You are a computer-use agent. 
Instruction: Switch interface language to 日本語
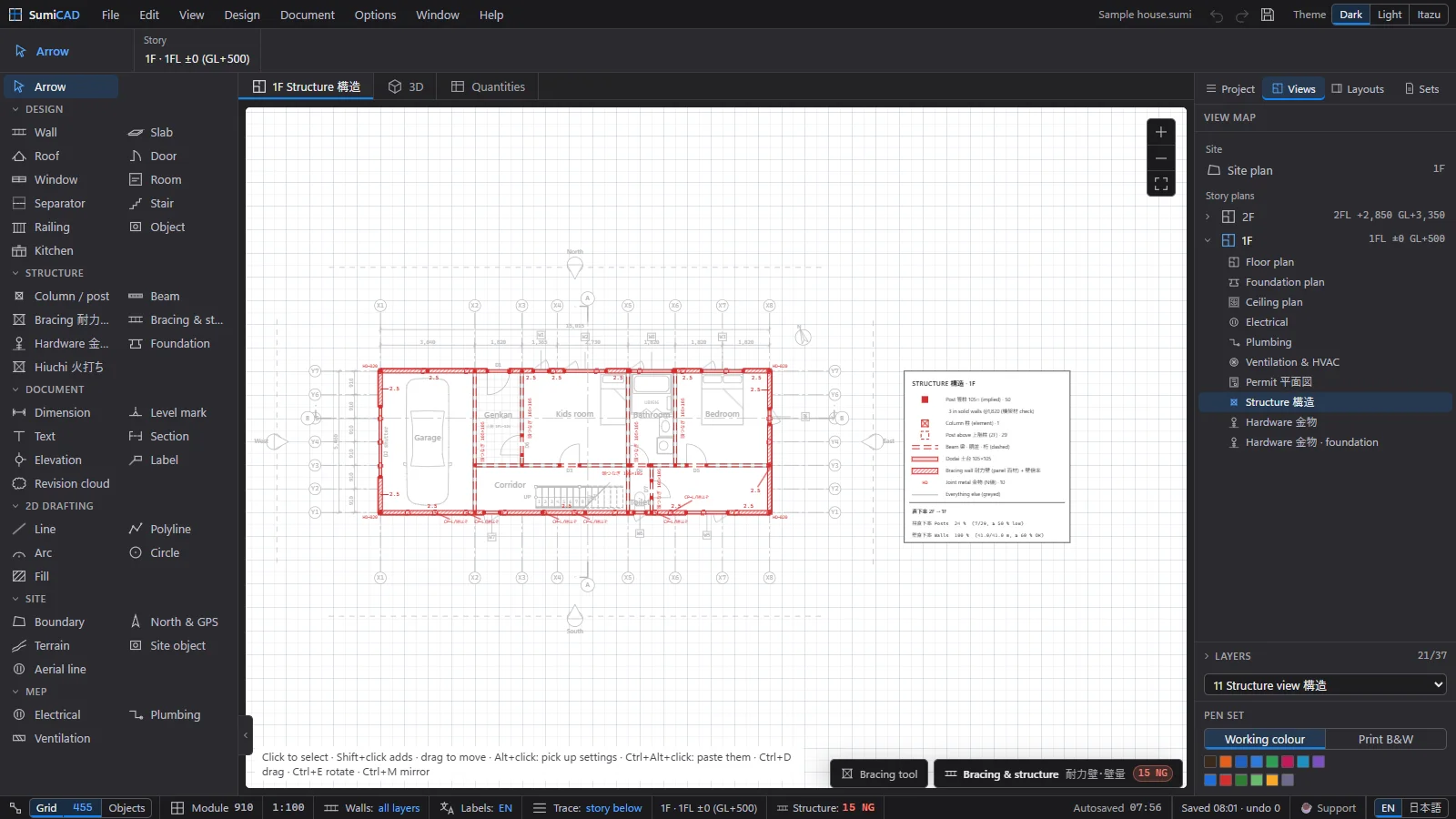pos(1425,808)
